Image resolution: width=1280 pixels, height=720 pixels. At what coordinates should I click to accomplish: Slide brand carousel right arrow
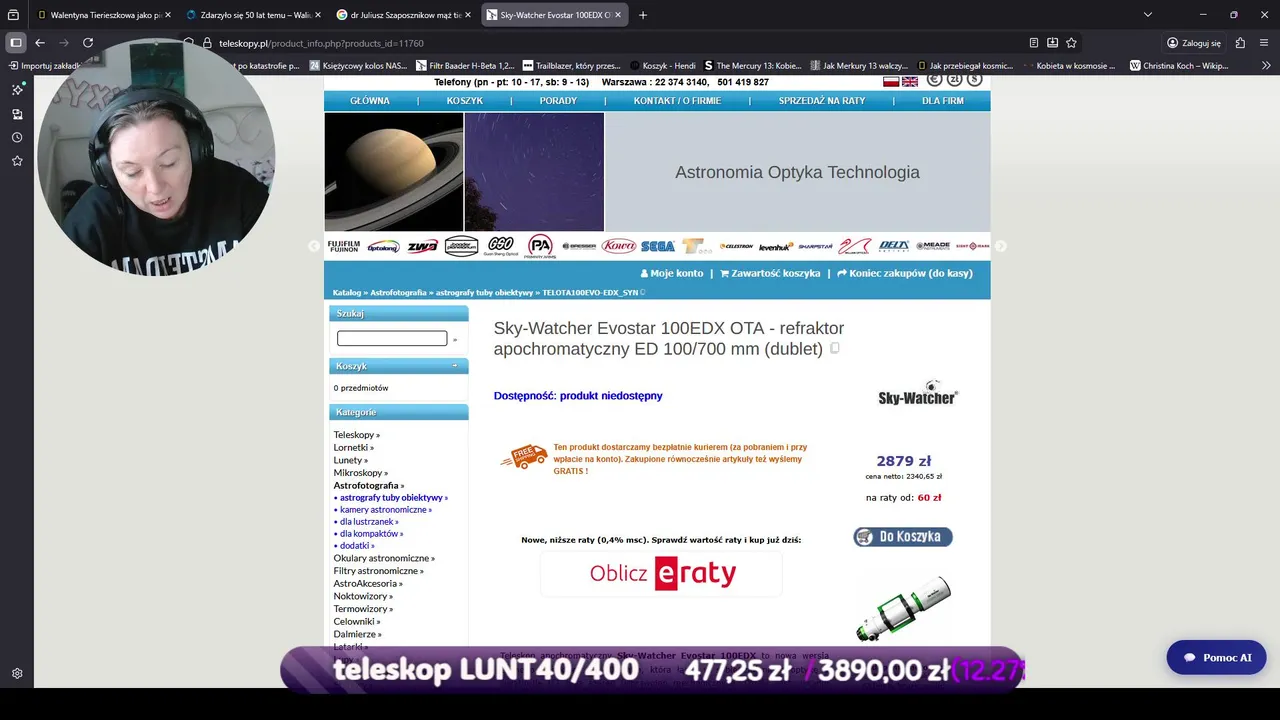pos(1000,246)
